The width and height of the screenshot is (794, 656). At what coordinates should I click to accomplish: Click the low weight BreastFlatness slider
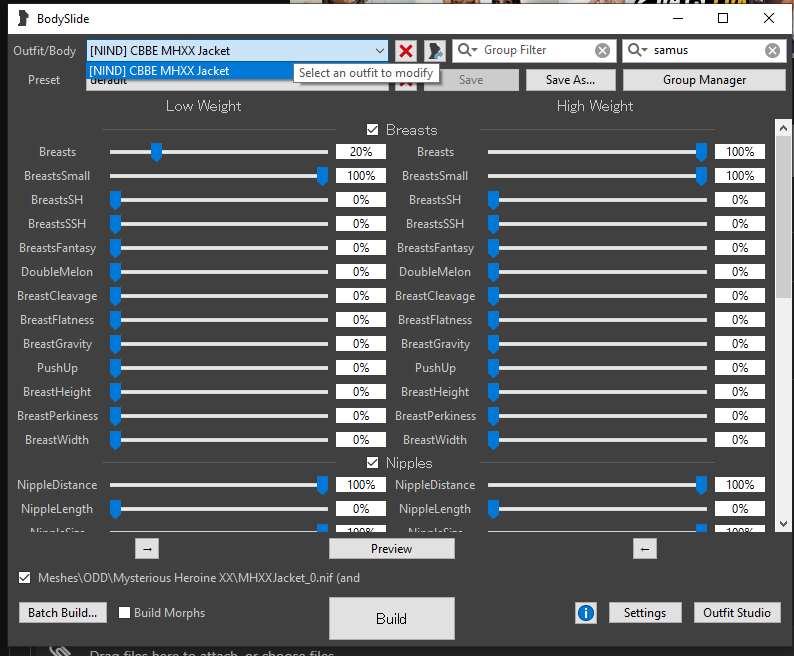(219, 320)
